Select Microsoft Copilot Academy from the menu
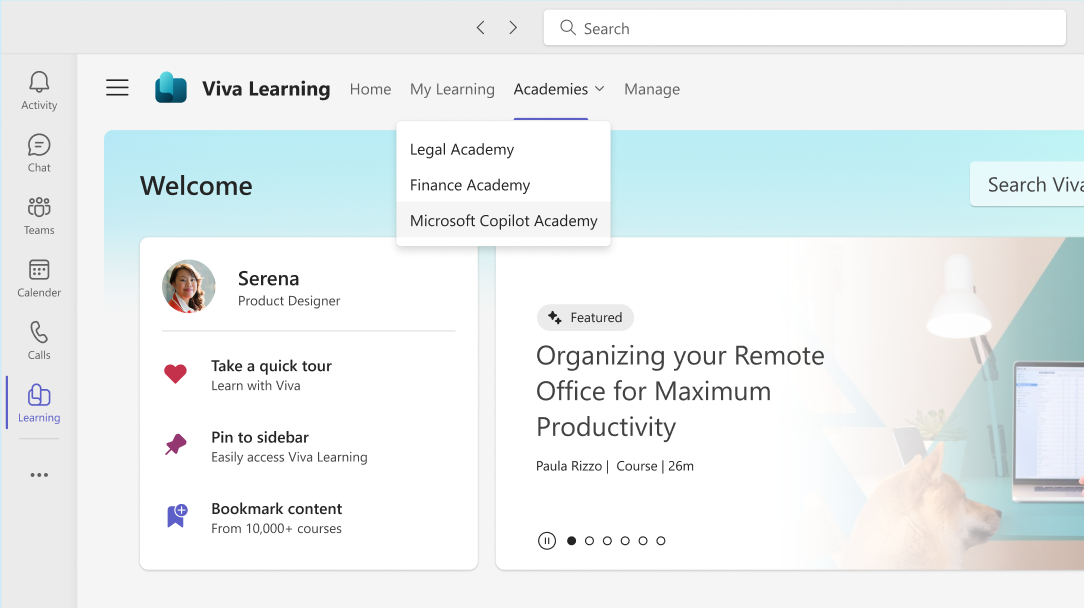Image resolution: width=1084 pixels, height=608 pixels. (x=502, y=220)
